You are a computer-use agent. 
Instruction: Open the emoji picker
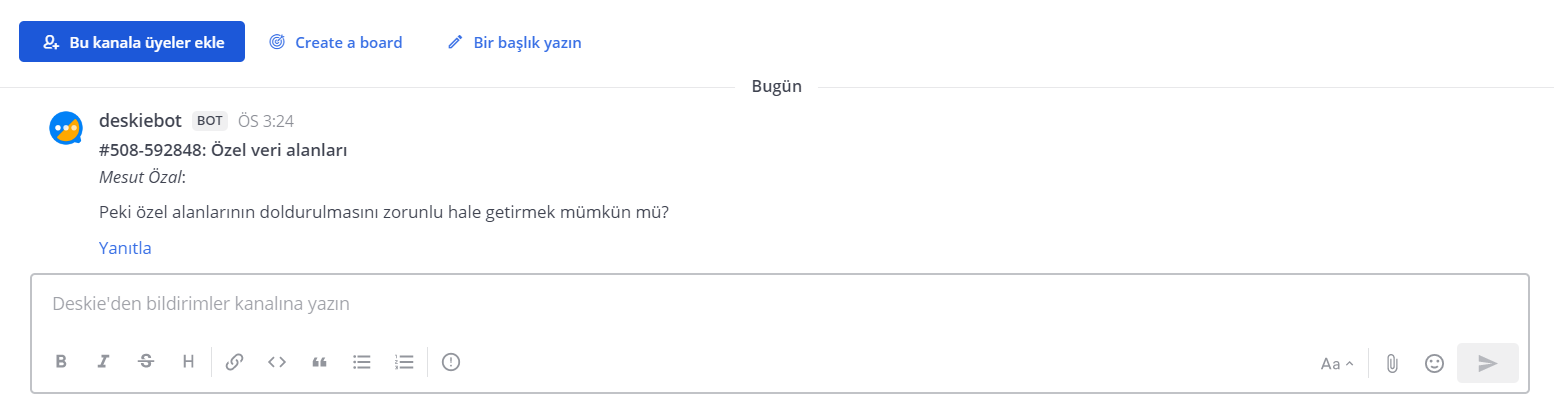click(x=1434, y=364)
